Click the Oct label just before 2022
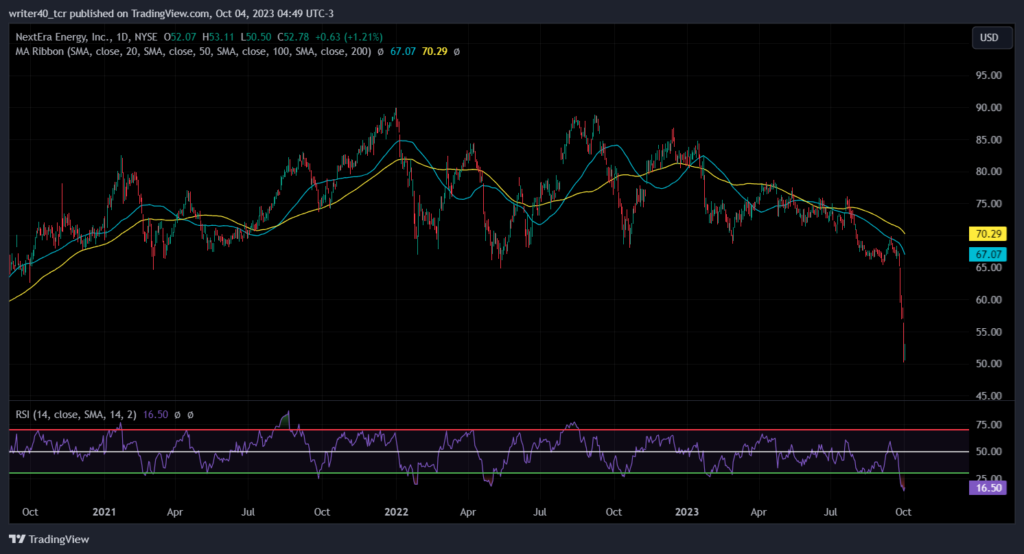 (x=322, y=512)
